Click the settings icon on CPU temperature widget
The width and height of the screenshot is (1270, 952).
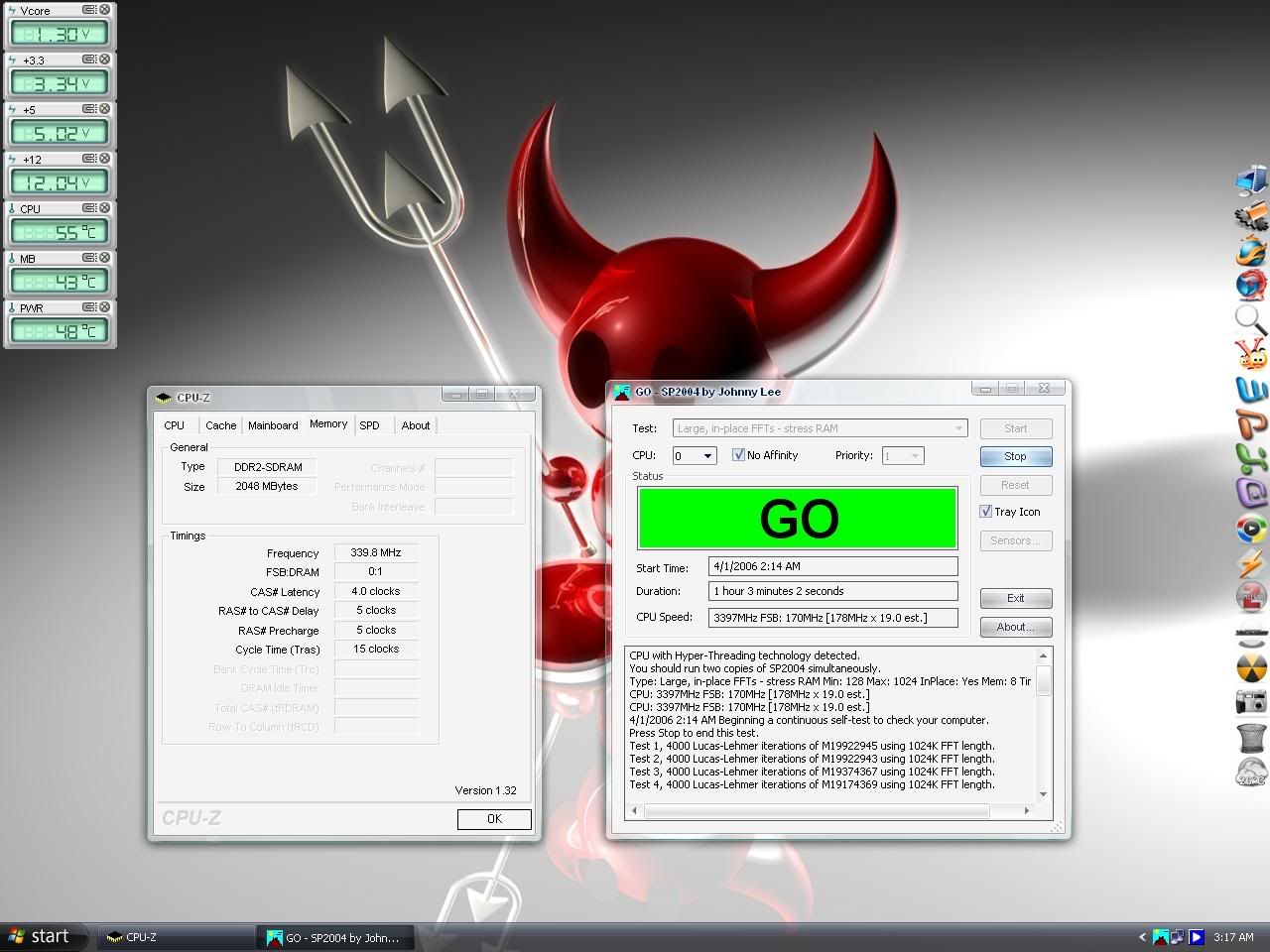click(x=89, y=208)
